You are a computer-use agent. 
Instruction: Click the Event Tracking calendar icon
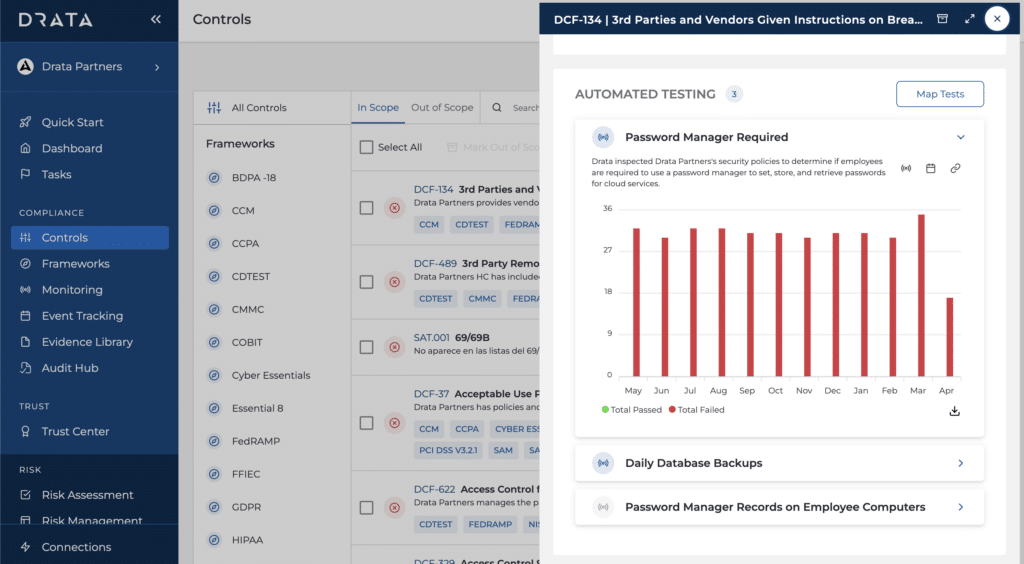[25, 316]
